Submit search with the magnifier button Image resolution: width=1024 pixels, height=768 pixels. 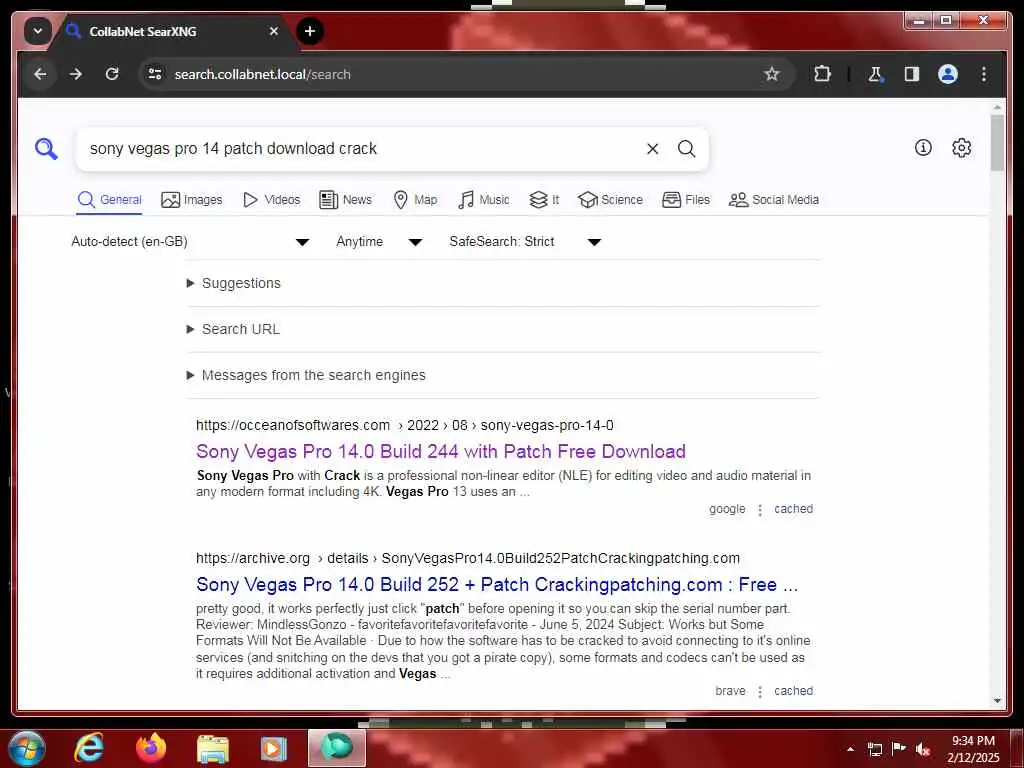point(686,149)
